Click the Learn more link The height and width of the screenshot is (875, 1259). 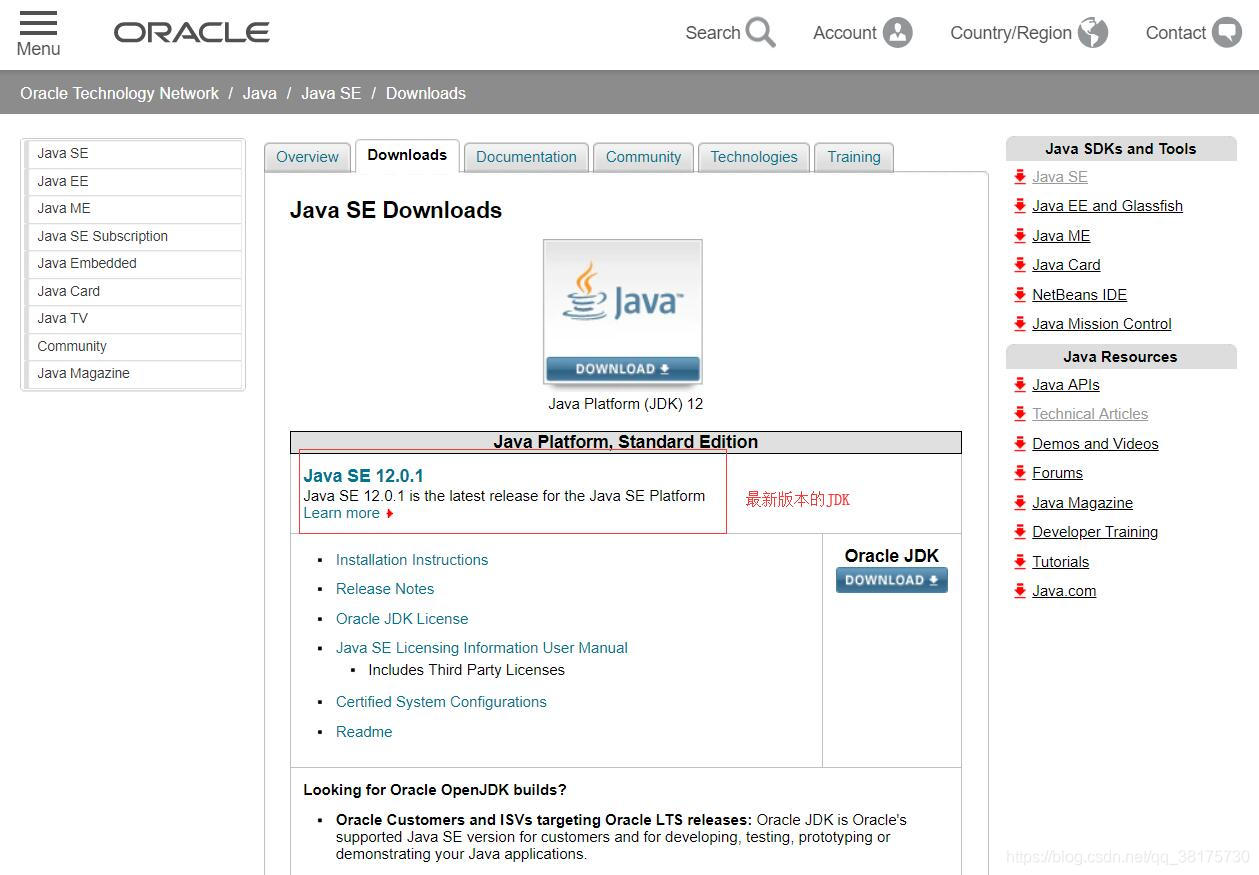(x=342, y=513)
